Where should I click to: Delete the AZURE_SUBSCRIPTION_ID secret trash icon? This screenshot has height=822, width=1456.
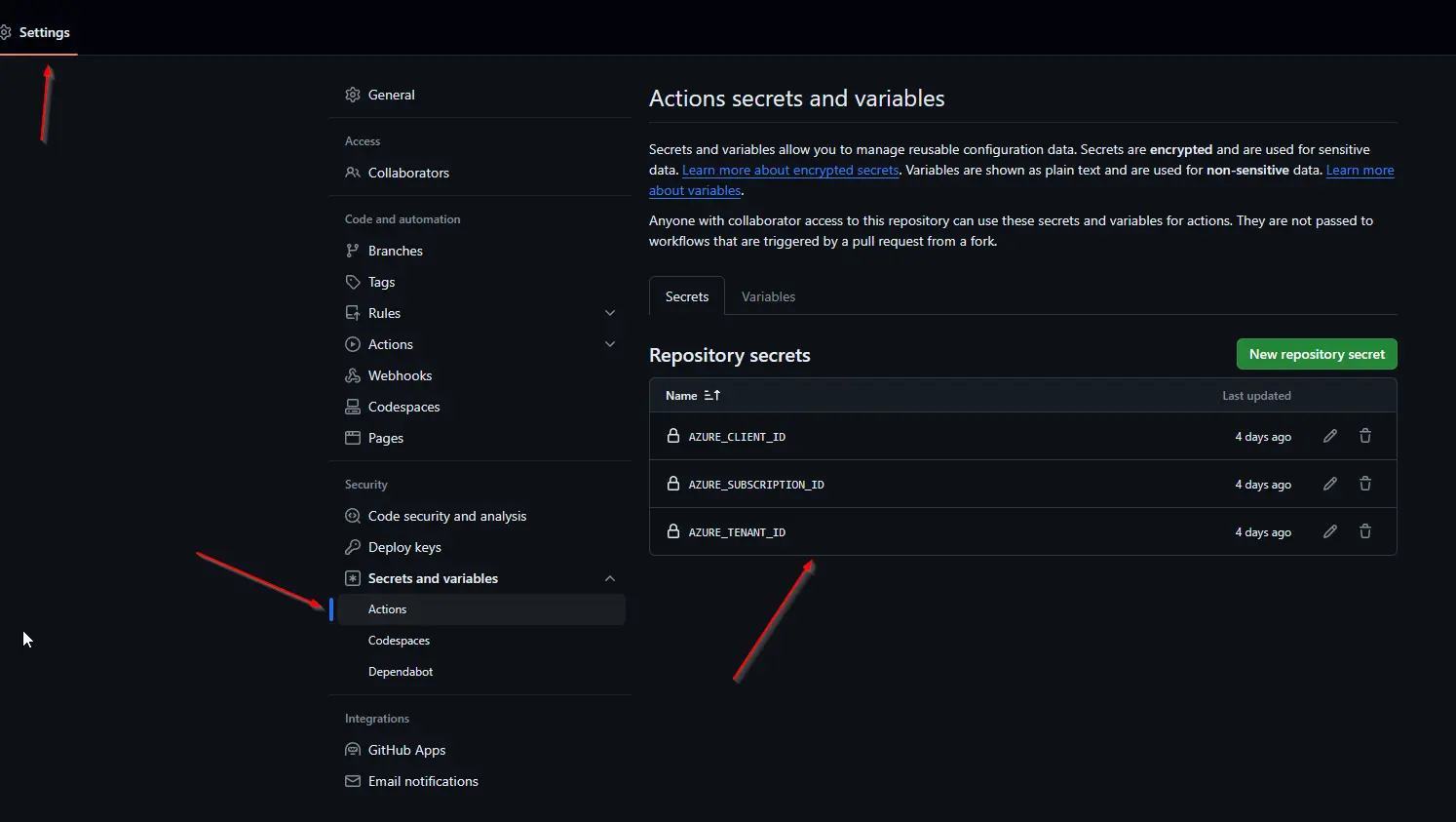click(x=1365, y=484)
